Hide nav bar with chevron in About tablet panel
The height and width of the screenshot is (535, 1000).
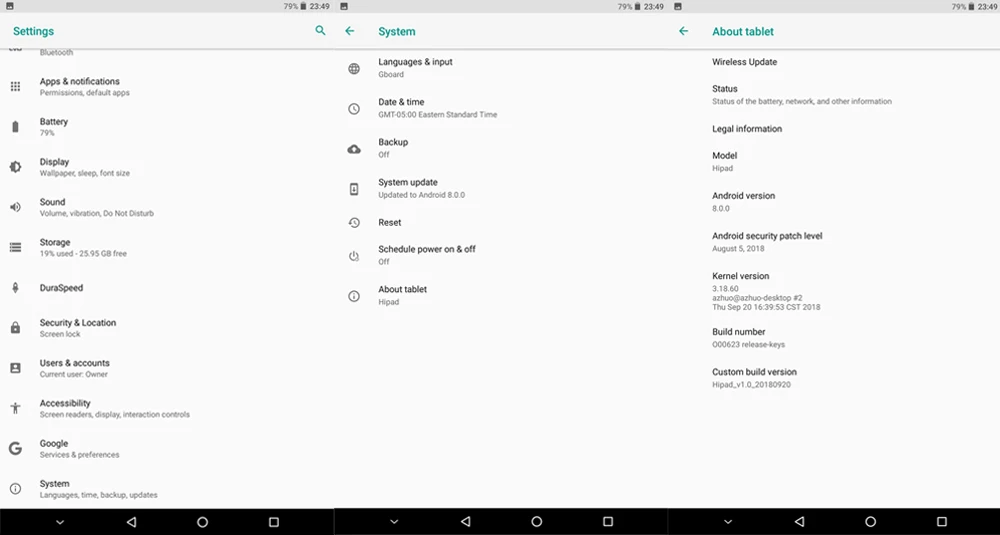click(x=728, y=522)
